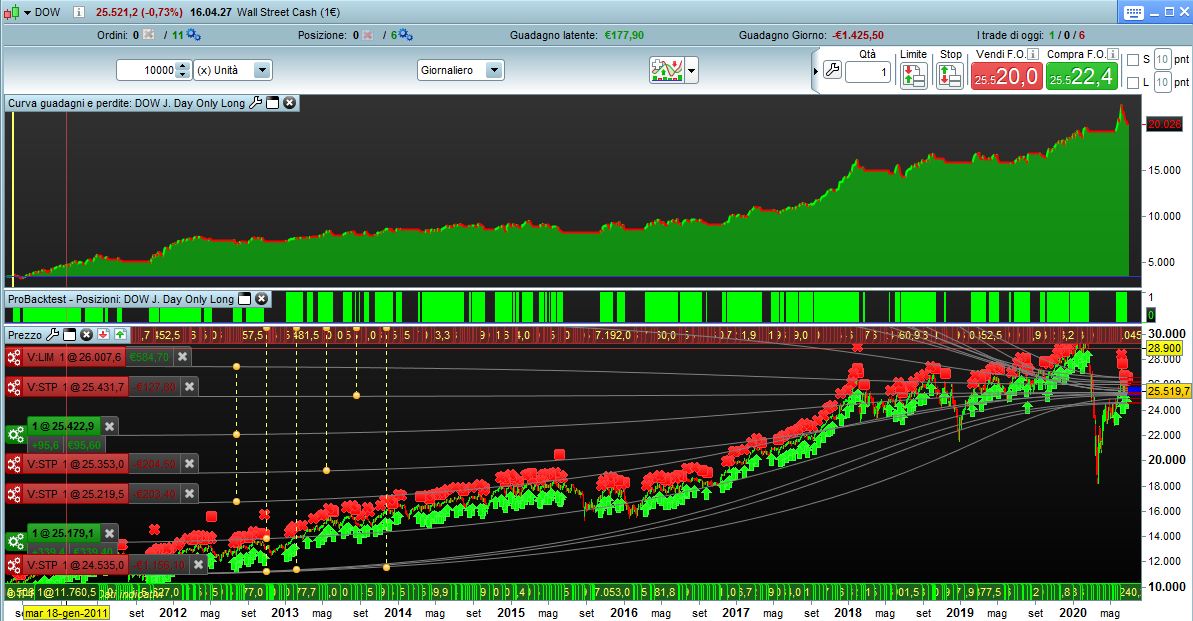Click the red down arrow icon in Prezzo header

click(x=103, y=335)
